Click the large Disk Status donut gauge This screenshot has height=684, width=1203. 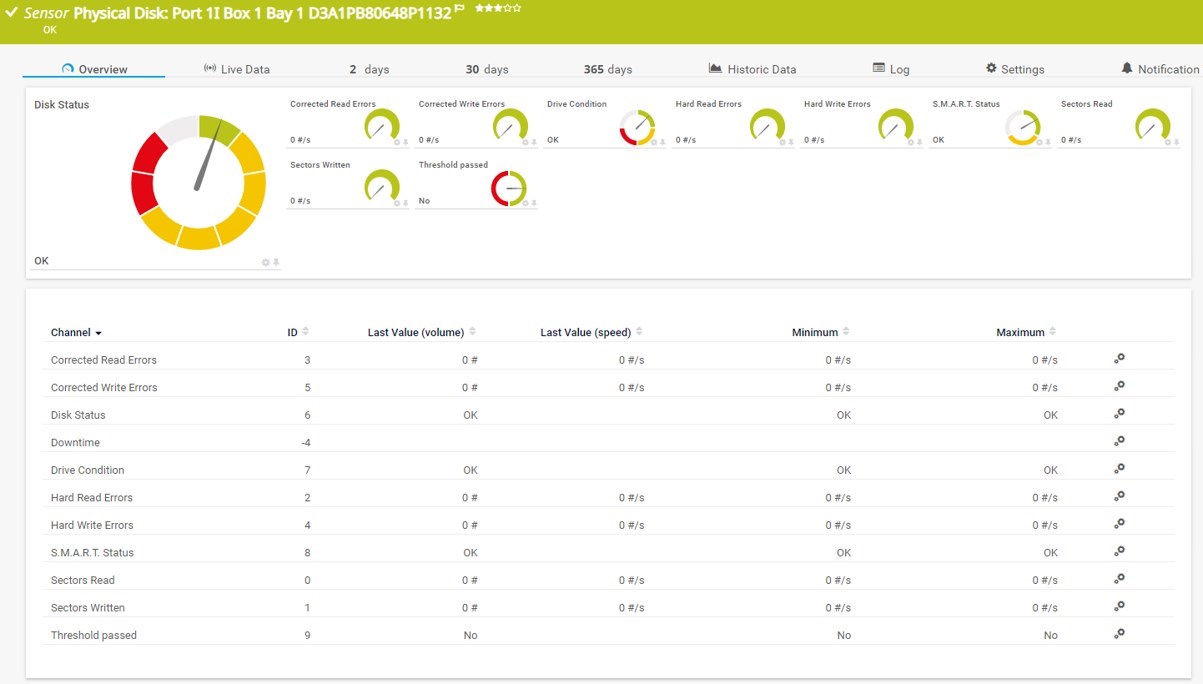click(x=198, y=182)
